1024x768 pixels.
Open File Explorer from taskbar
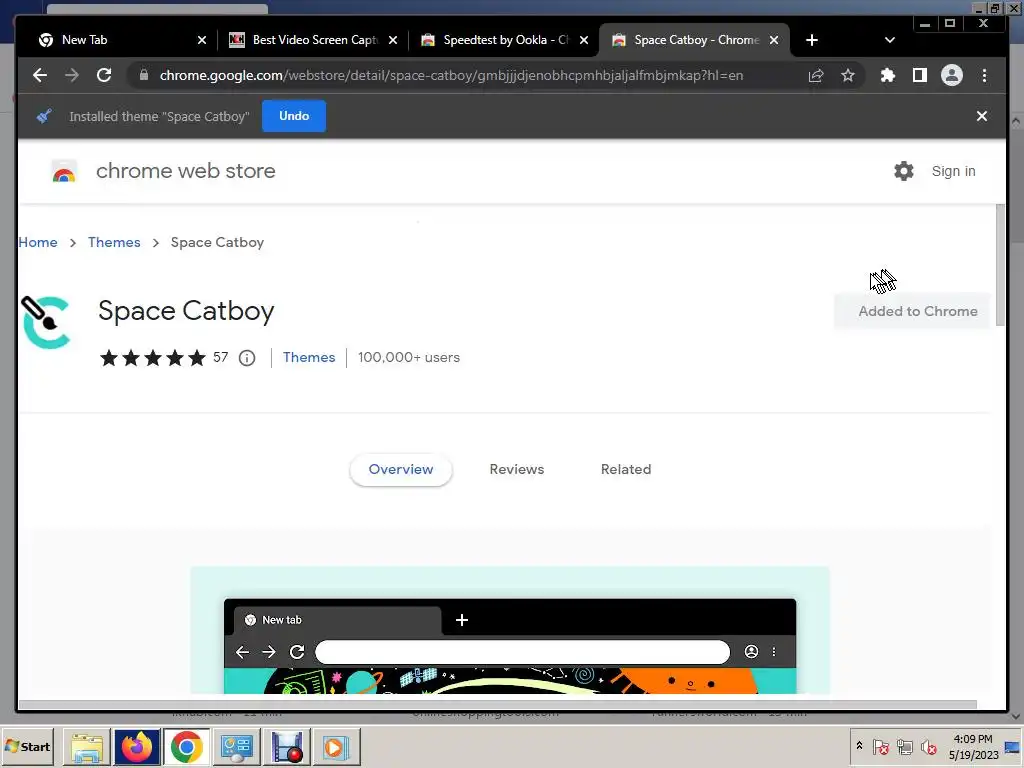(86, 747)
